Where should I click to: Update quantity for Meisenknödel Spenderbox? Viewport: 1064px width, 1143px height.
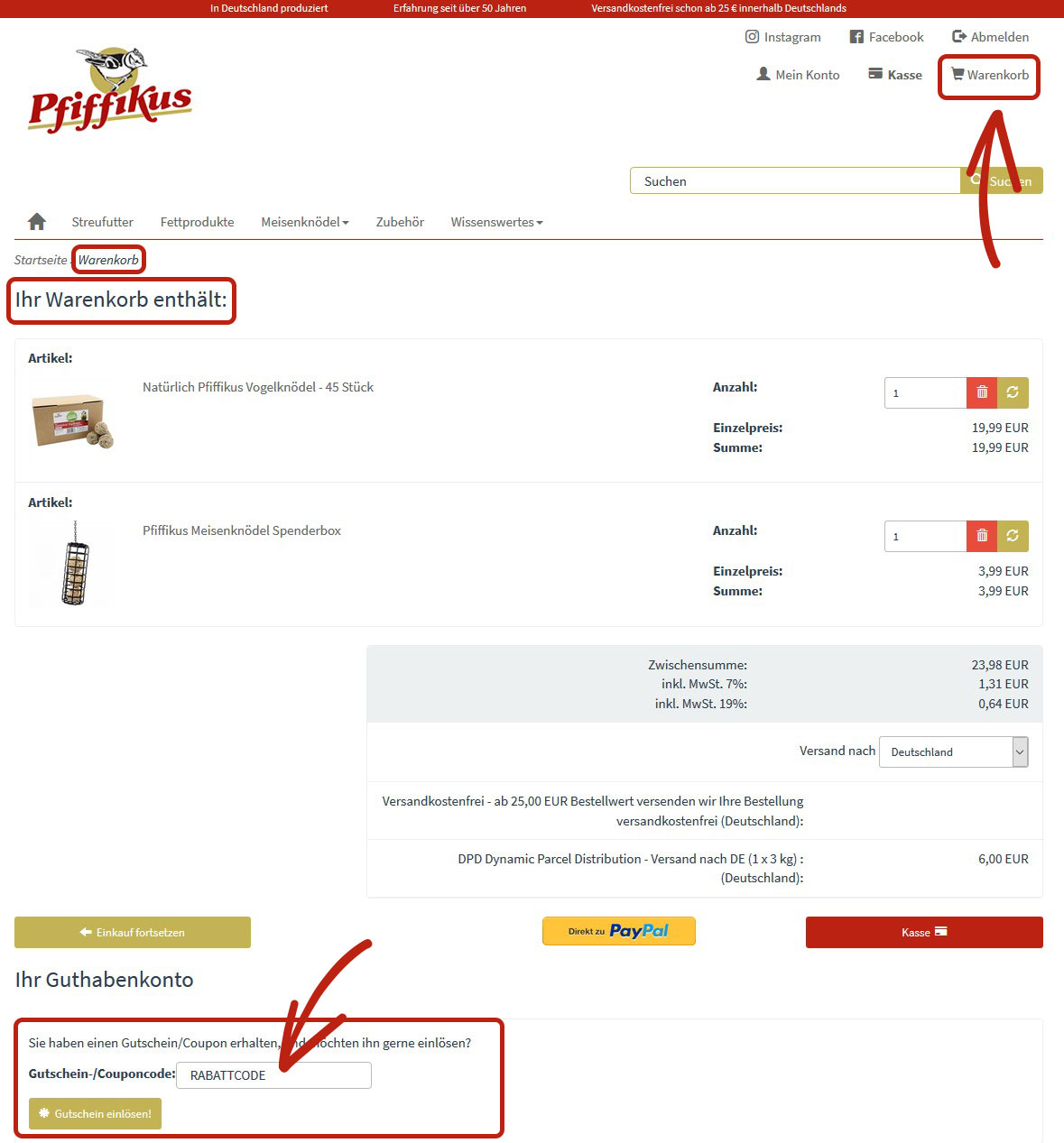(x=1013, y=536)
